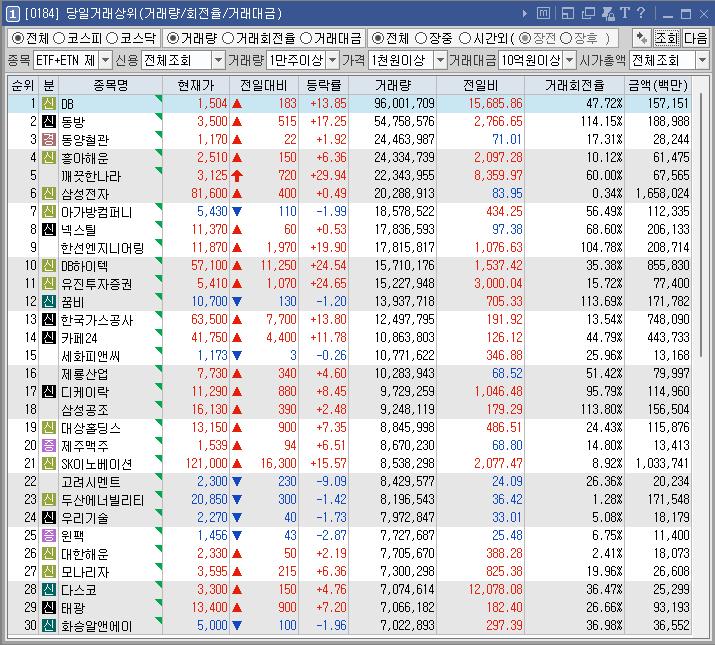Select the 제룡산업 row name
This screenshot has width=715, height=645.
(x=85, y=374)
